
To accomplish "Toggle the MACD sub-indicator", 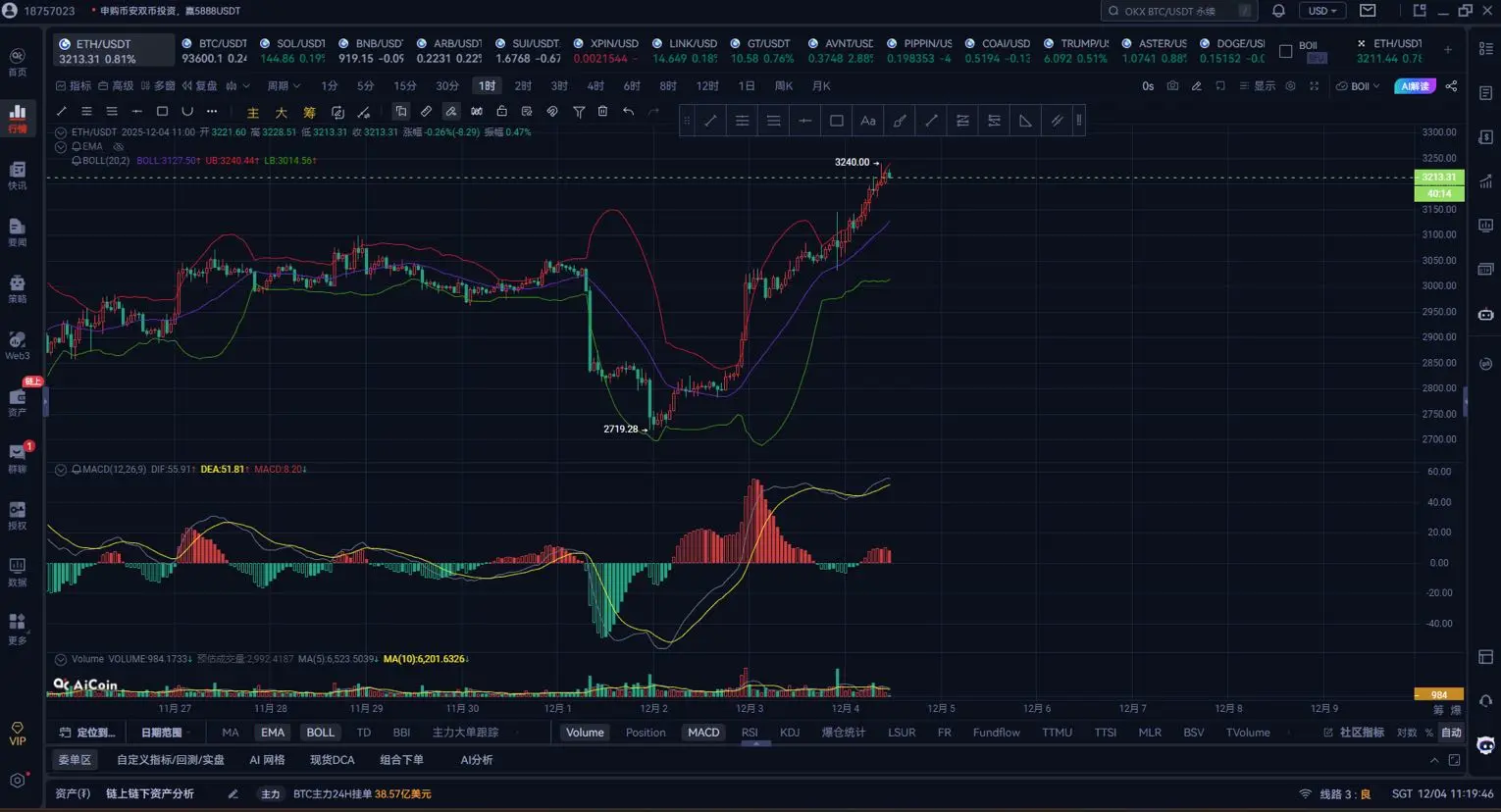I will (x=703, y=733).
